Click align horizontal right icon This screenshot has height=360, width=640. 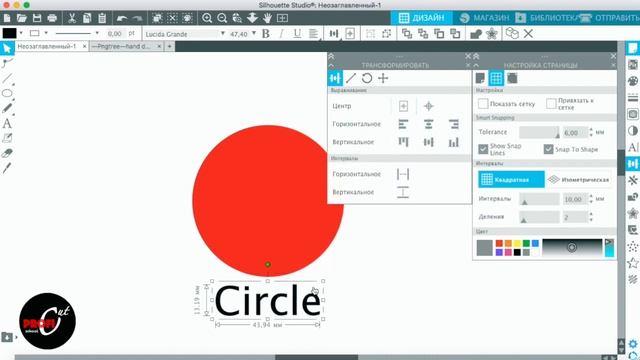point(453,124)
